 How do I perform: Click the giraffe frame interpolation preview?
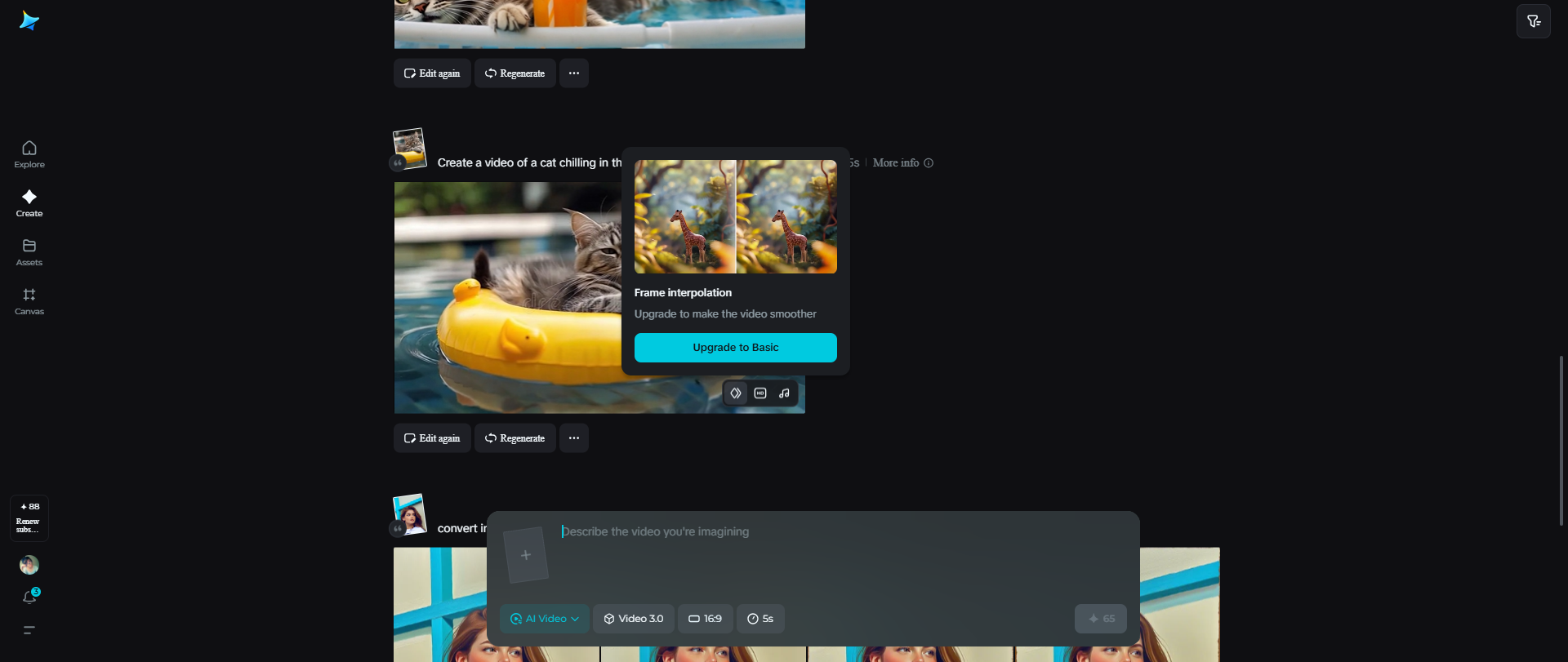click(x=736, y=216)
